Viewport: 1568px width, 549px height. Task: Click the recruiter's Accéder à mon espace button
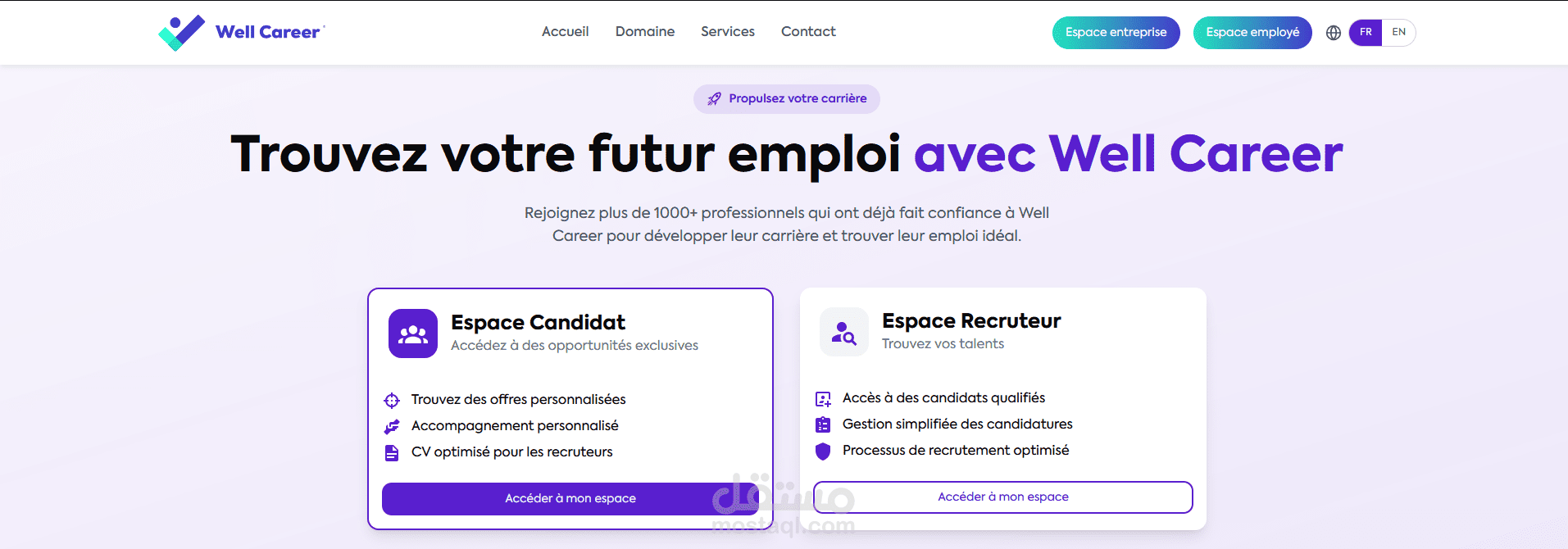tap(1003, 497)
